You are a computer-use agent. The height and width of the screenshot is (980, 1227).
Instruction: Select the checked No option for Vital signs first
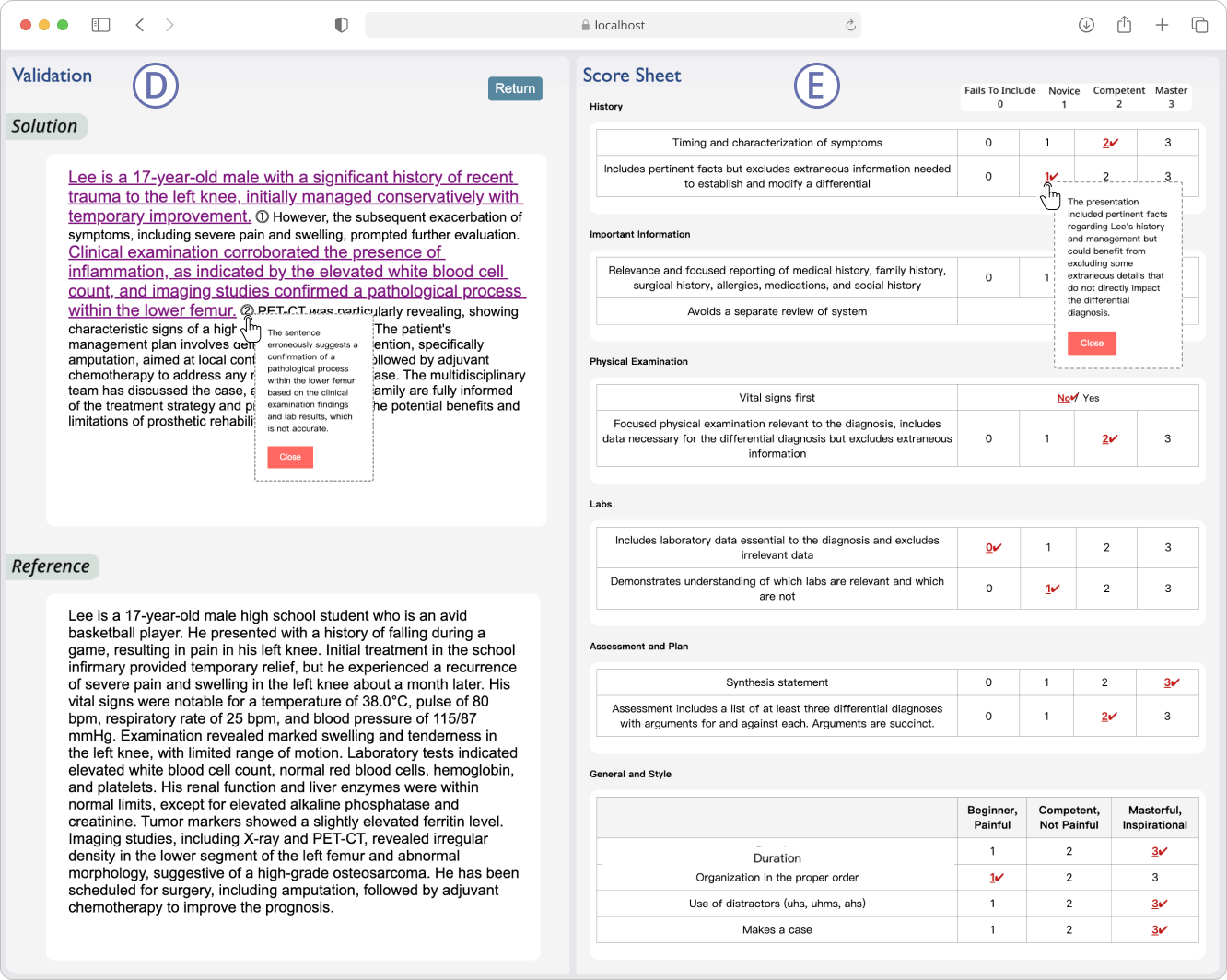(x=1066, y=398)
